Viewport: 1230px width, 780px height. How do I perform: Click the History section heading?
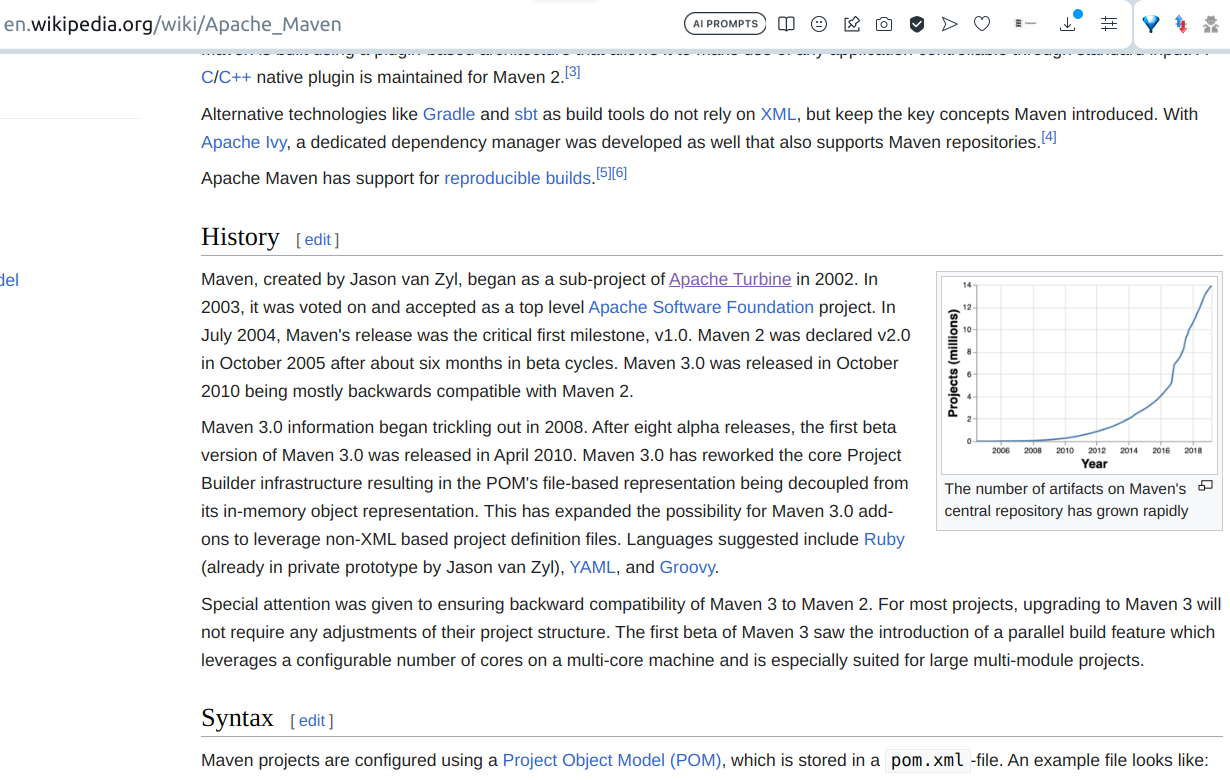240,237
